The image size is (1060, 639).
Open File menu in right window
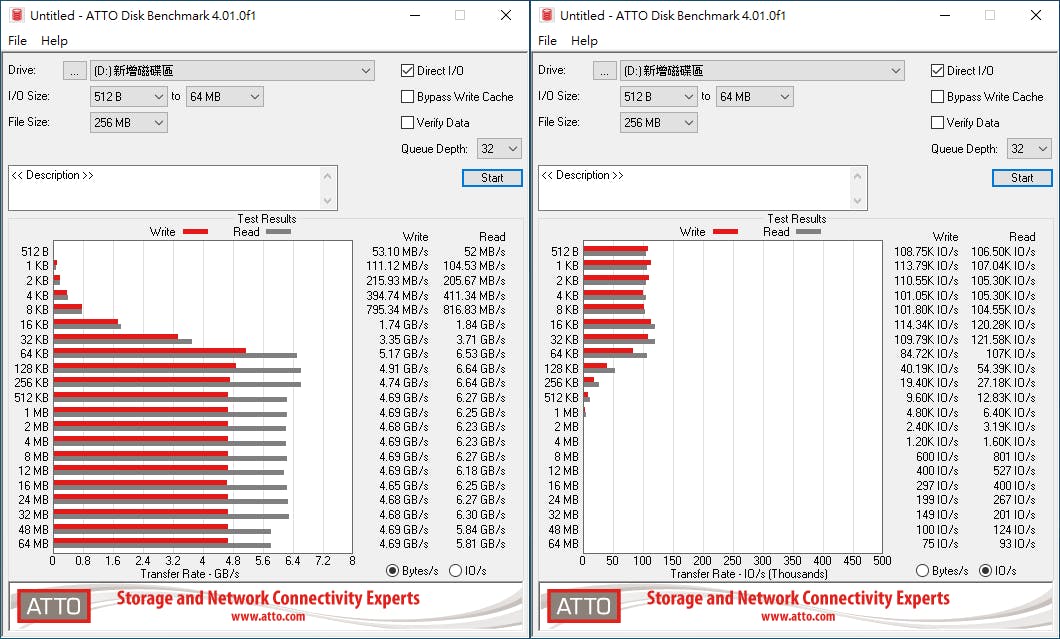(x=547, y=41)
